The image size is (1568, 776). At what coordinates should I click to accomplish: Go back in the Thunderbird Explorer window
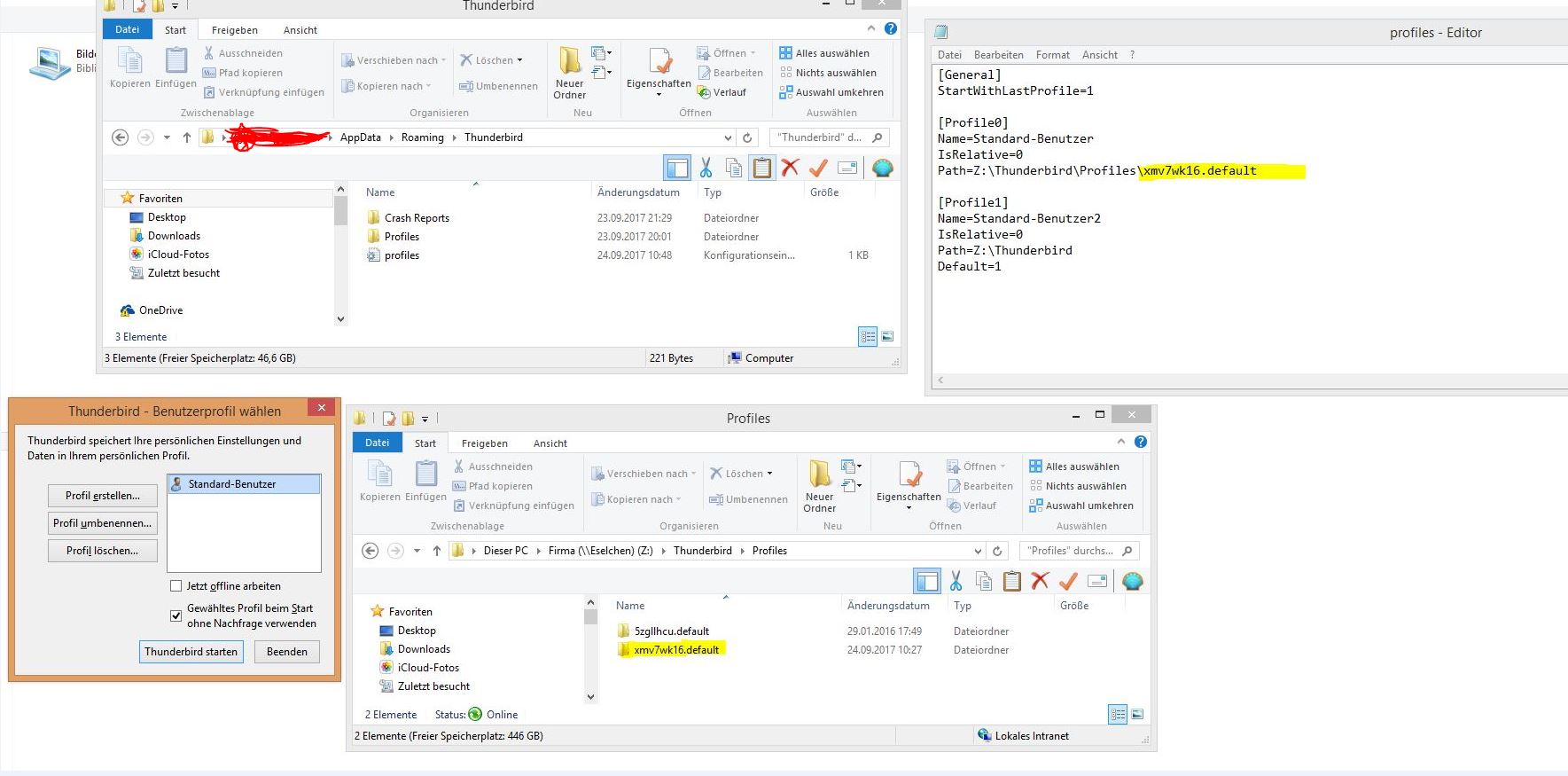click(121, 137)
